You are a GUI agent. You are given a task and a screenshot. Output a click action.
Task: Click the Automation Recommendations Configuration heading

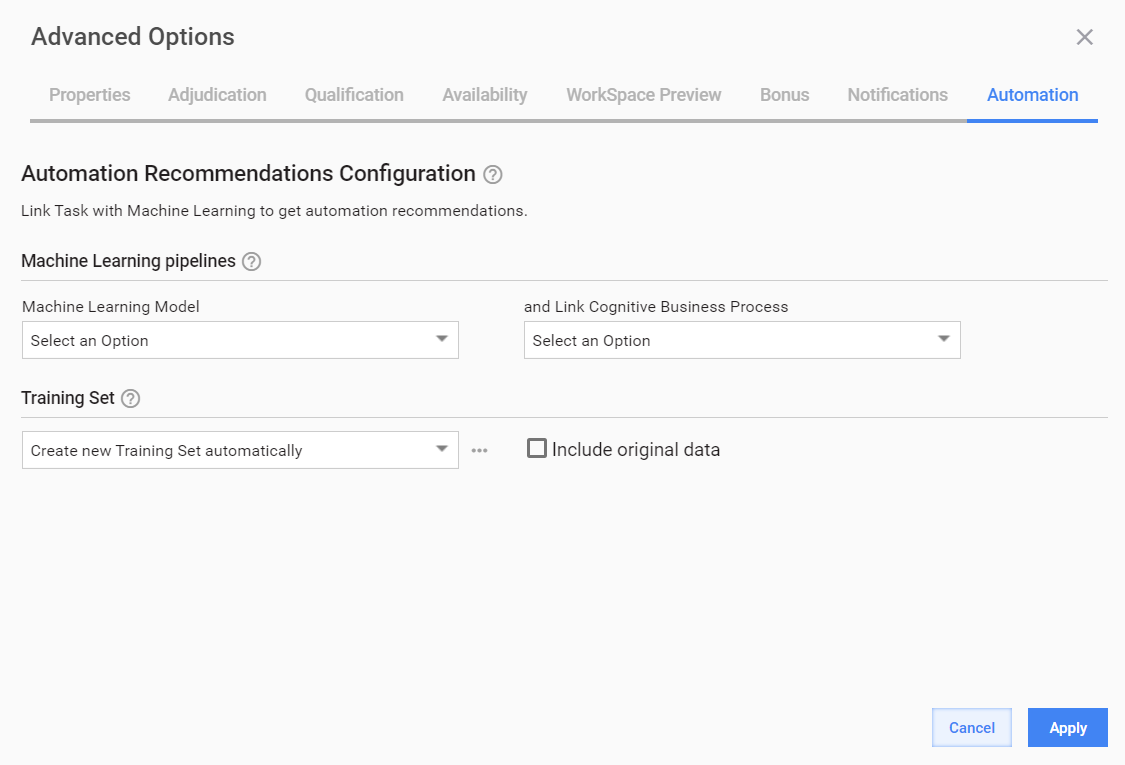click(x=248, y=174)
